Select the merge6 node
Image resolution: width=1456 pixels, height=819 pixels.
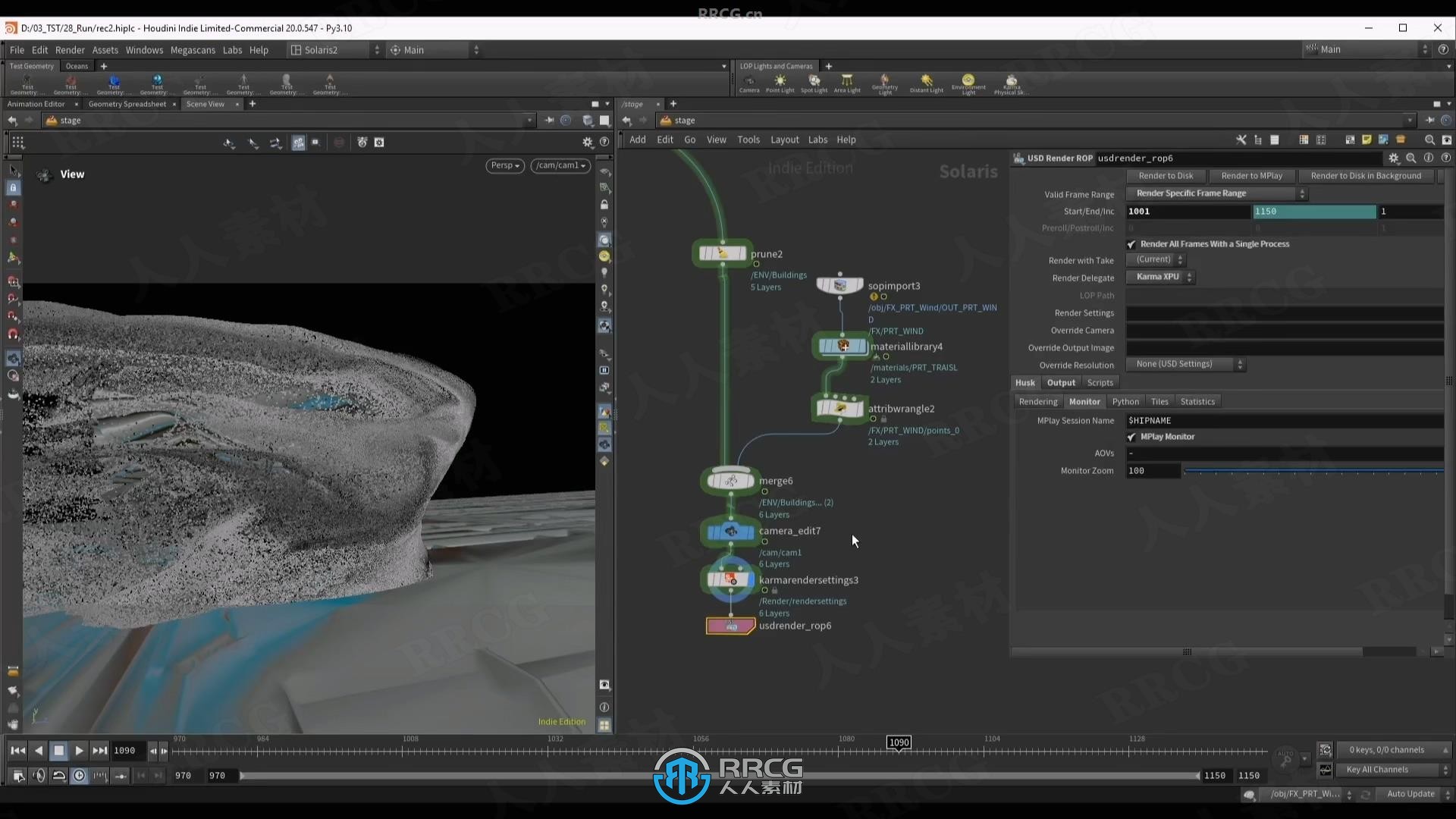[730, 481]
